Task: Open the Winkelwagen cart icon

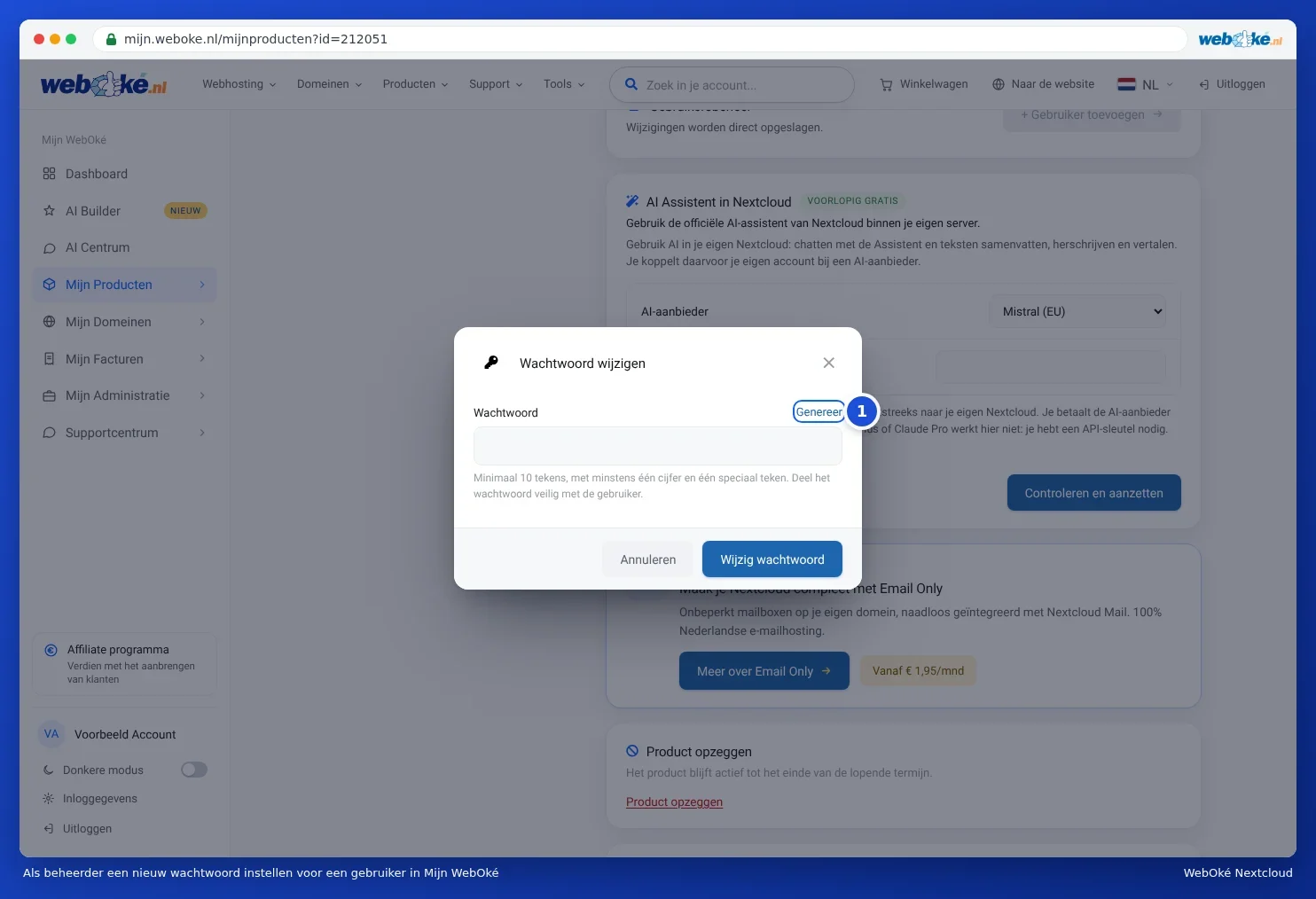Action: click(886, 84)
